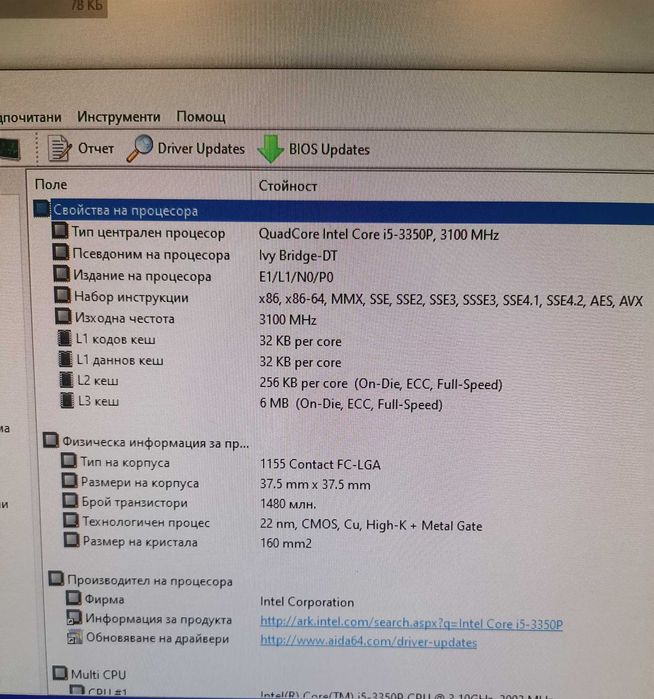
Task: Select value QuadCore Intel Core i5-3350P, 3100 MHz
Action: click(x=379, y=234)
